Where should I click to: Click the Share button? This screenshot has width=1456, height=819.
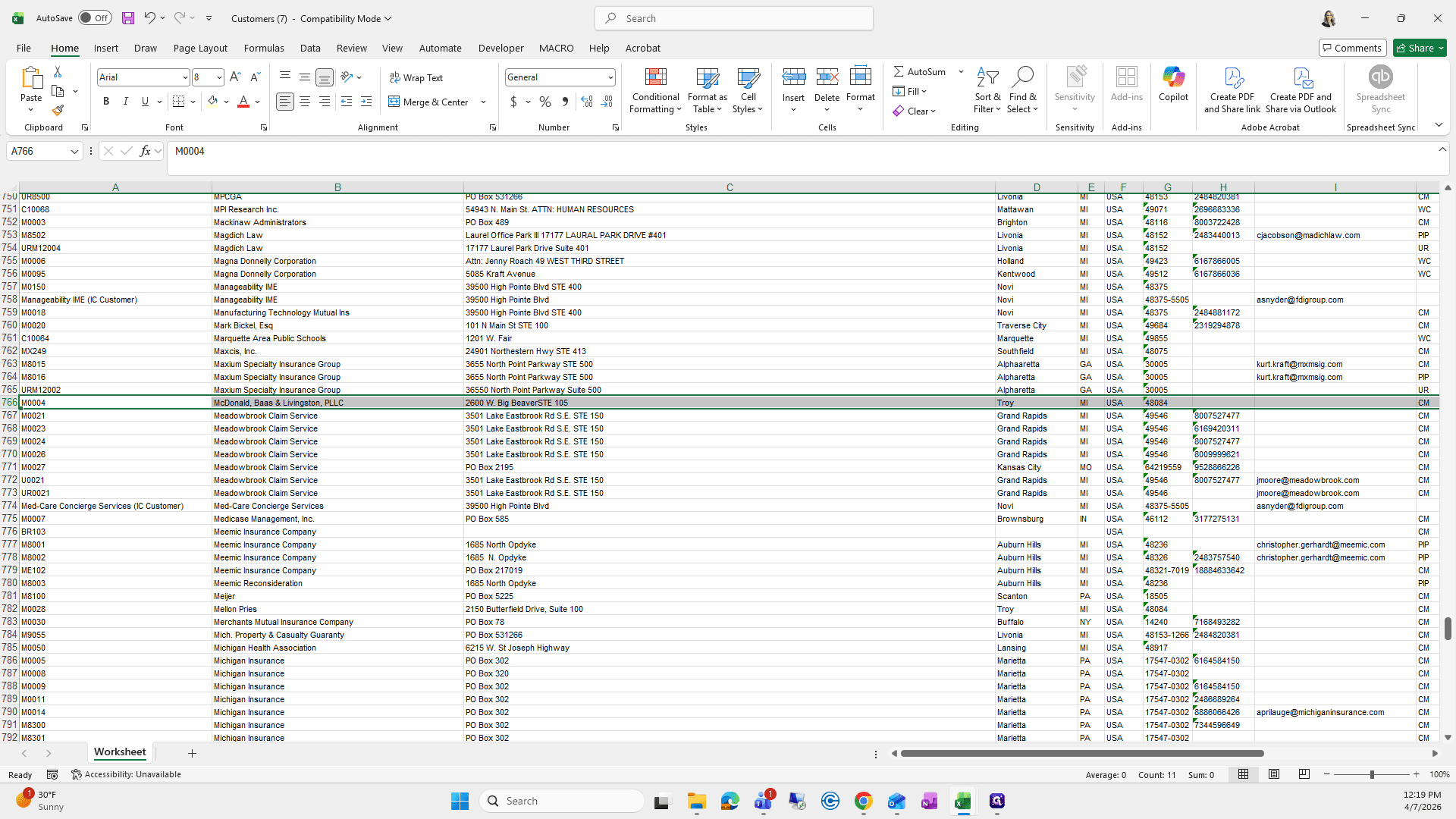[1420, 48]
